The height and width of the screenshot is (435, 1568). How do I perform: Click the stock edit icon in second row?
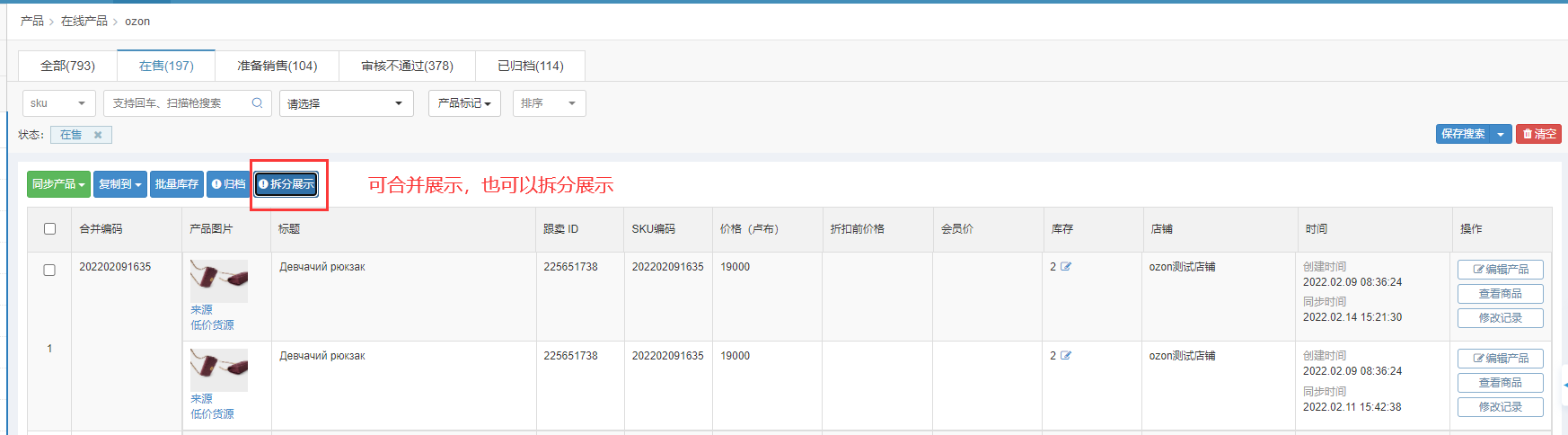pos(1066,356)
